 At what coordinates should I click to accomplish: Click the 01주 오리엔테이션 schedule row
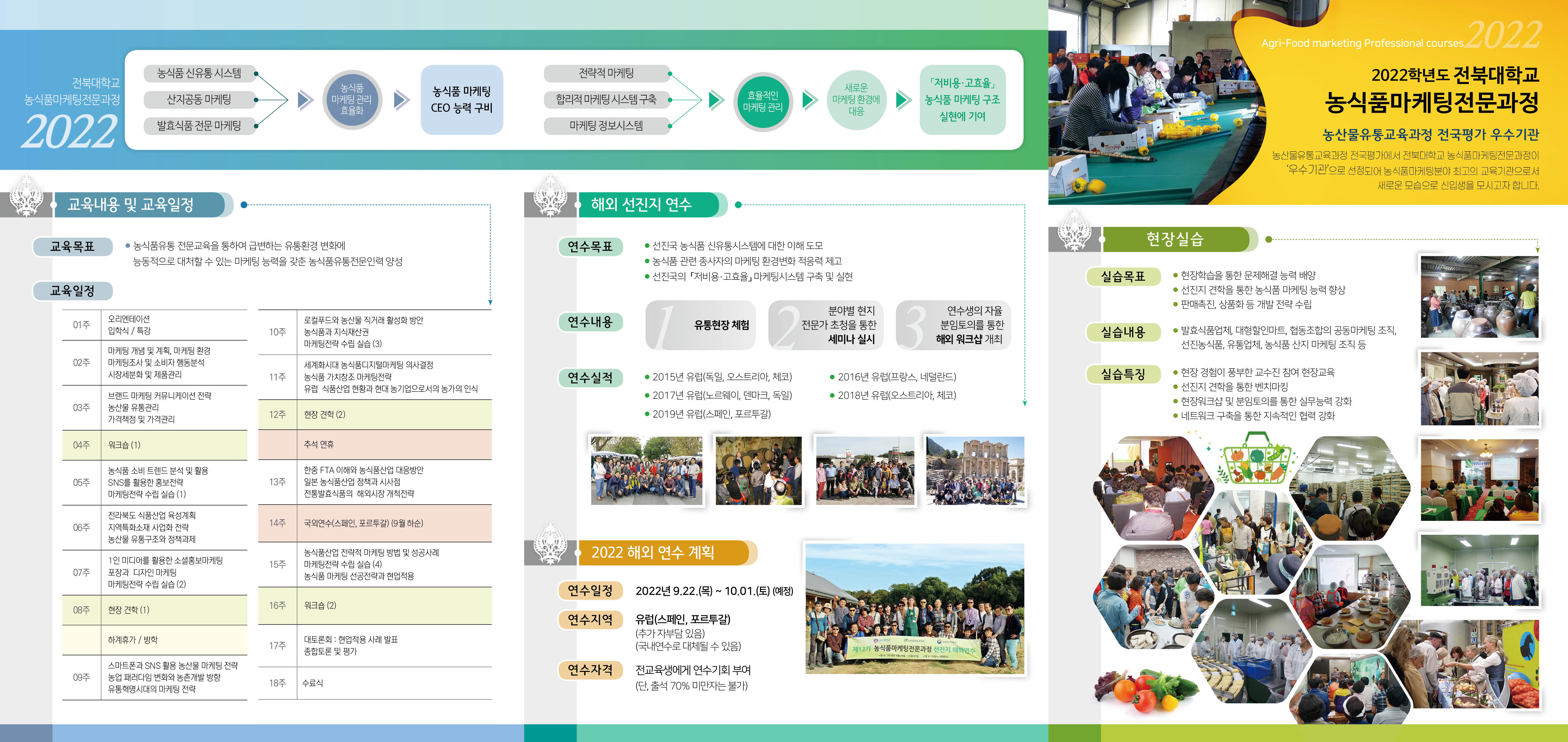(x=155, y=325)
